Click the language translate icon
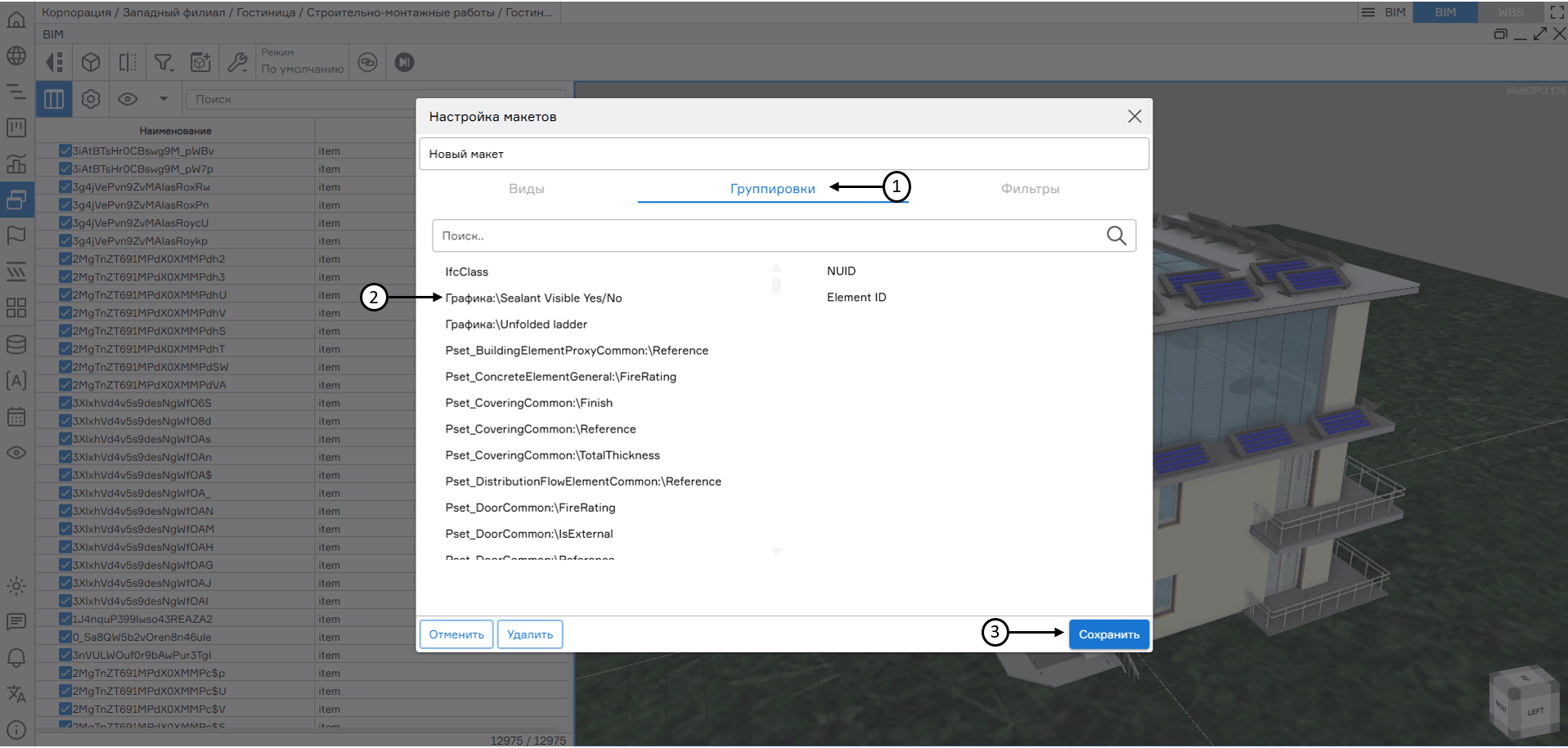This screenshot has width=1568, height=748. [16, 694]
